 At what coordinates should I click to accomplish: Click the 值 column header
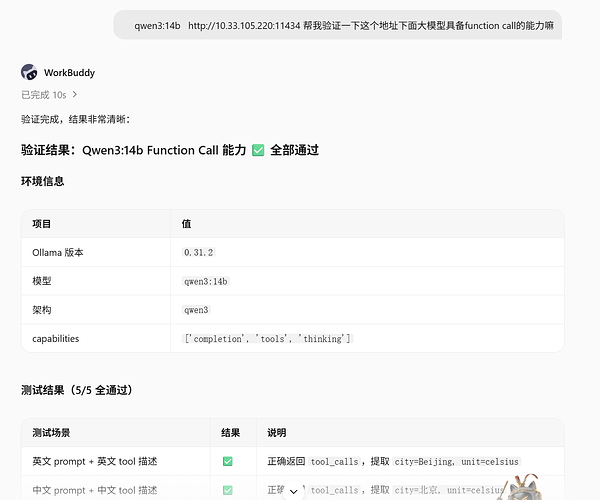pos(186,224)
